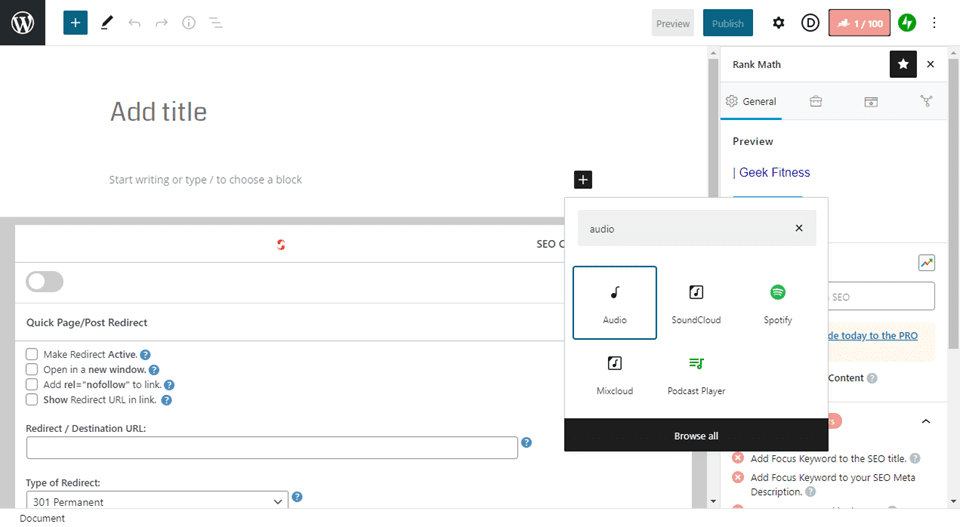Viewport: 960px width, 527px height.
Task: Click the WordPress logo icon
Action: [x=23, y=23]
